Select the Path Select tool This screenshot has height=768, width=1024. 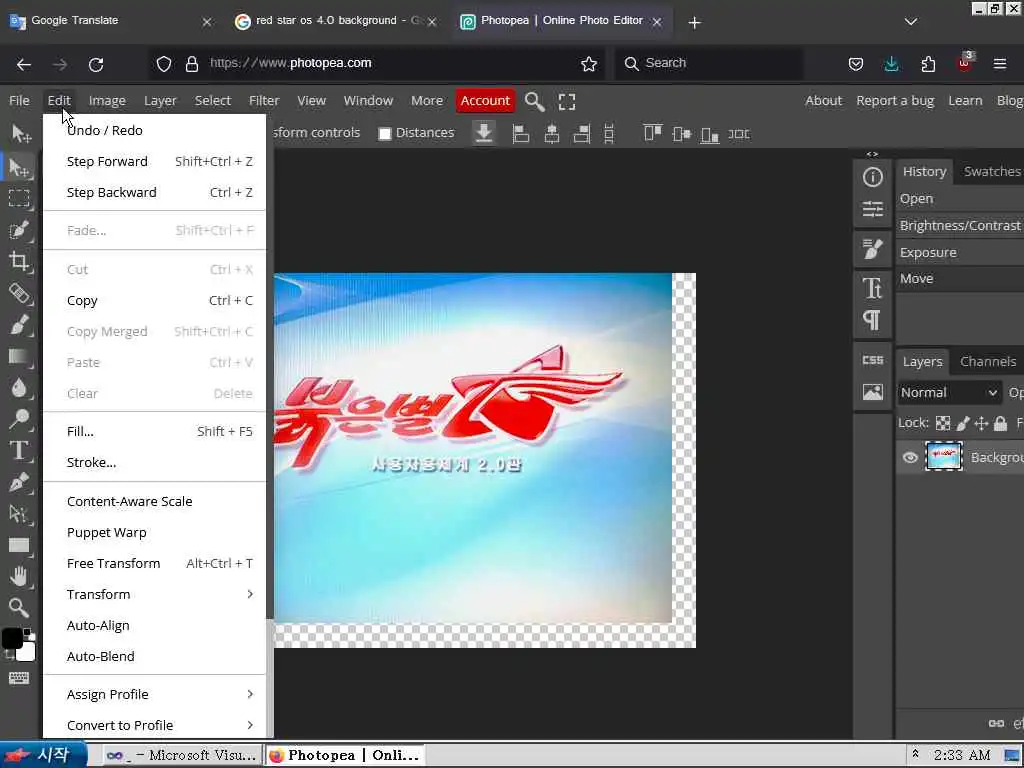tap(19, 514)
